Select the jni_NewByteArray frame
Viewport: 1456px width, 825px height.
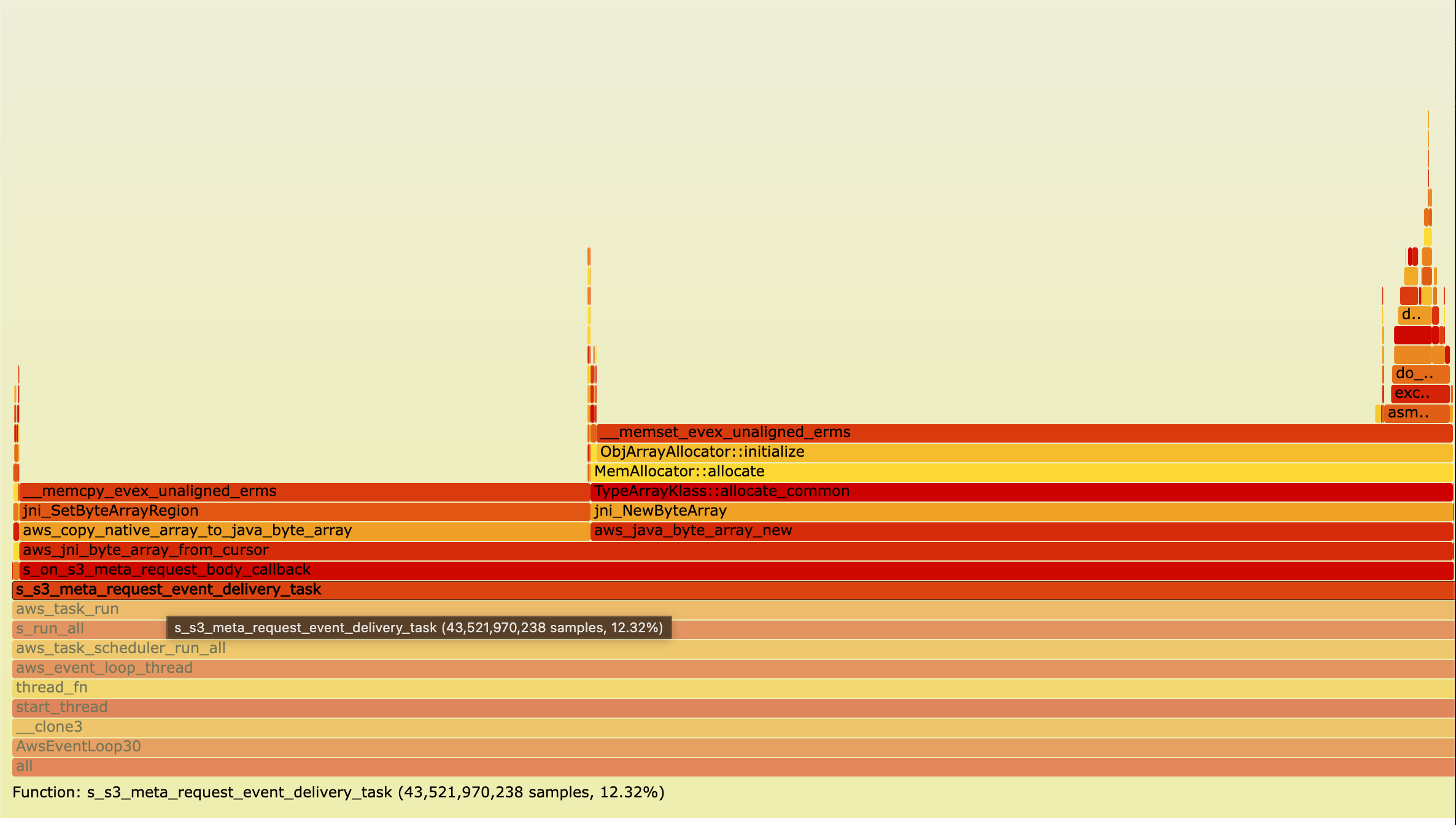point(660,511)
